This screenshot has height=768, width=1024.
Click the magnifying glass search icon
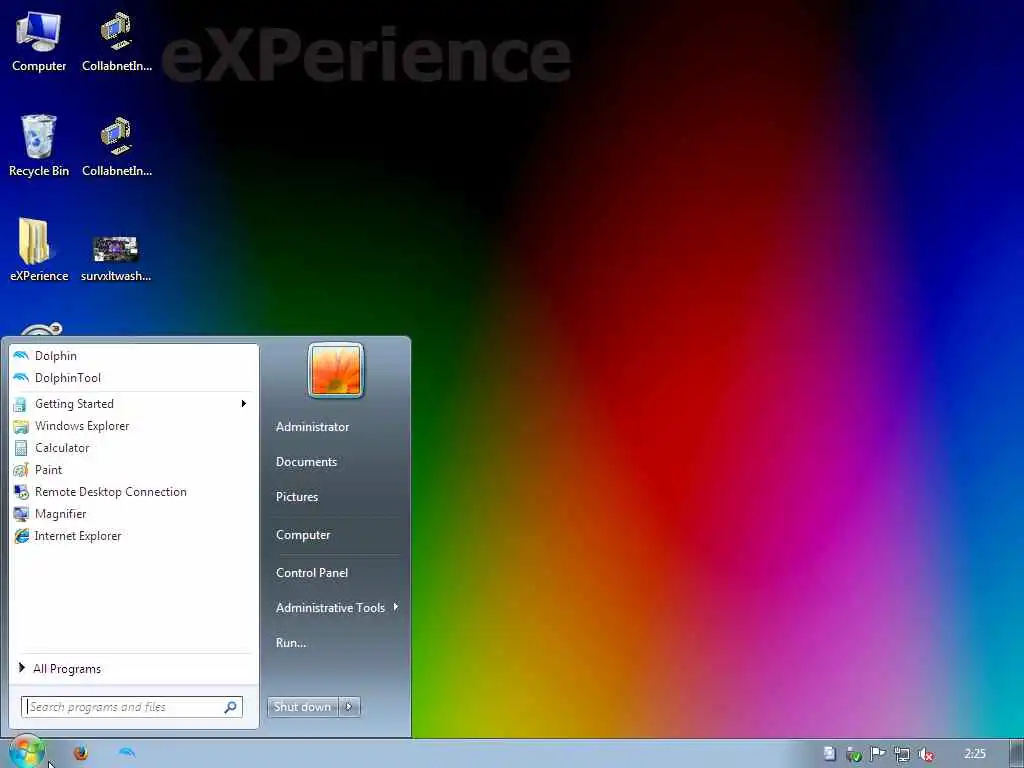pyautogui.click(x=231, y=707)
